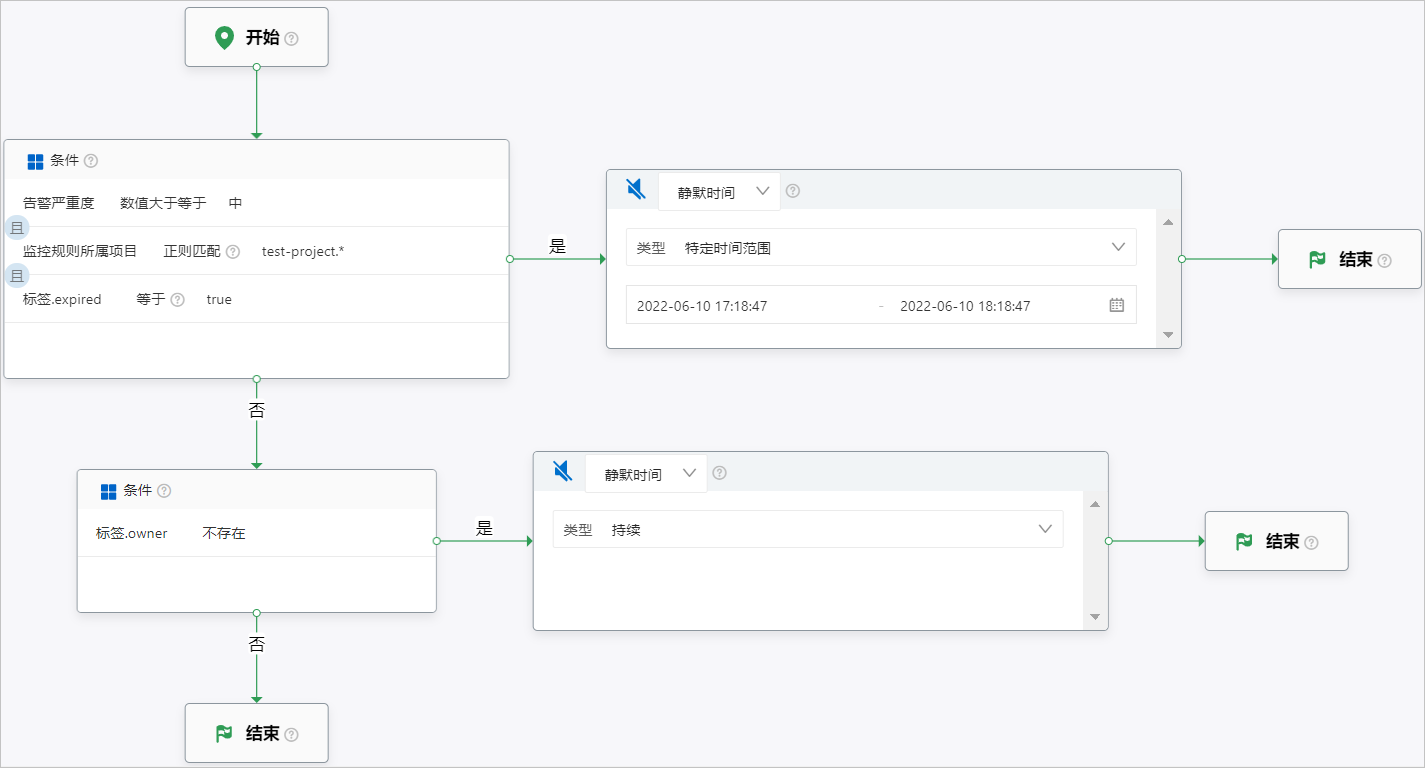The height and width of the screenshot is (768, 1425).
Task: Click 是 label on lower condition branch
Action: point(485,528)
